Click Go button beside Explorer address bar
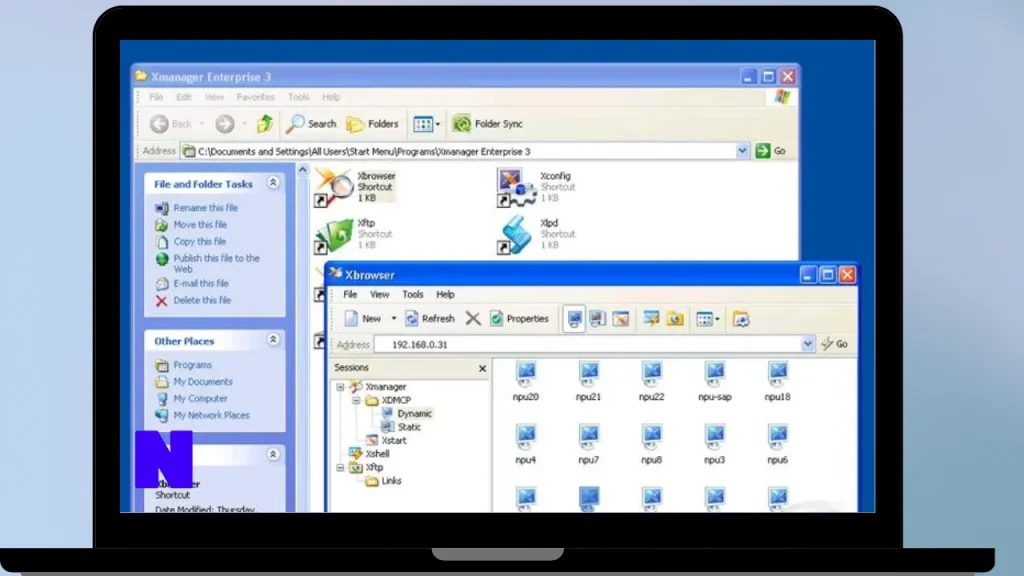The height and width of the screenshot is (576, 1024). point(771,151)
